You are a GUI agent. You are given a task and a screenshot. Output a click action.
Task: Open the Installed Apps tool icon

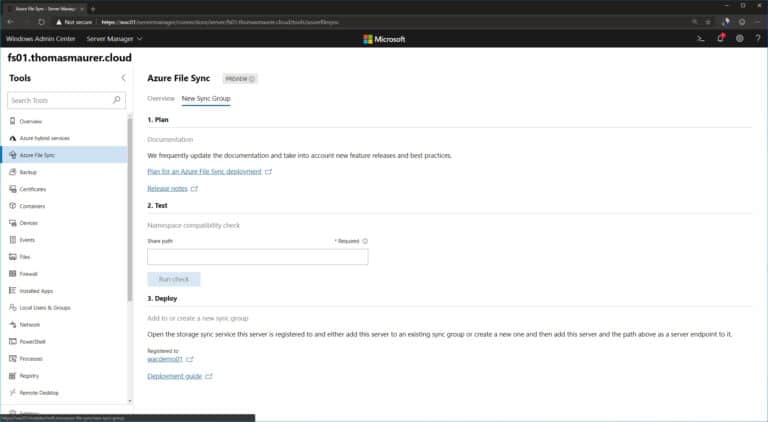click(13, 290)
